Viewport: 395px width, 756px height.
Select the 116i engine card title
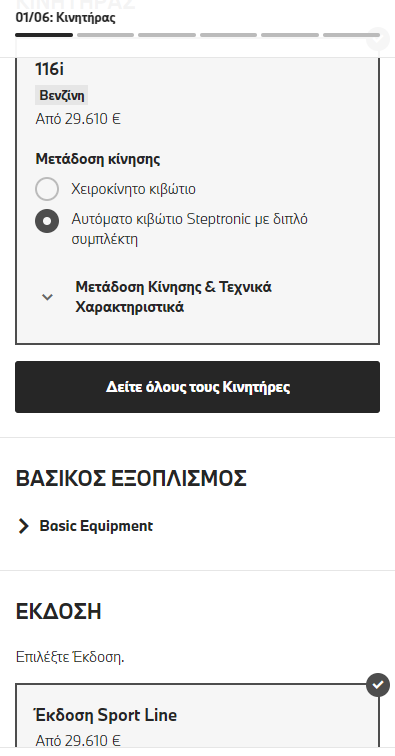49,69
